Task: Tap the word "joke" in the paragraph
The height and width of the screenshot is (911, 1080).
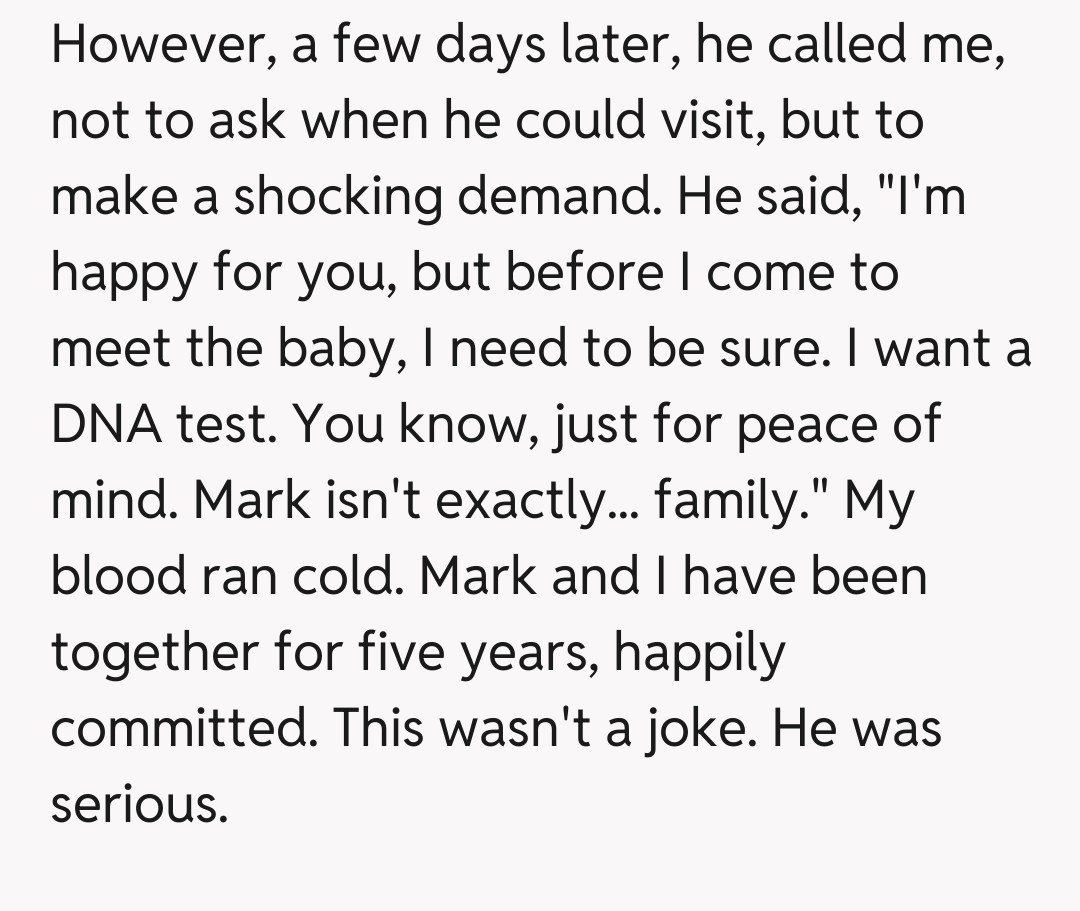Action: point(691,729)
